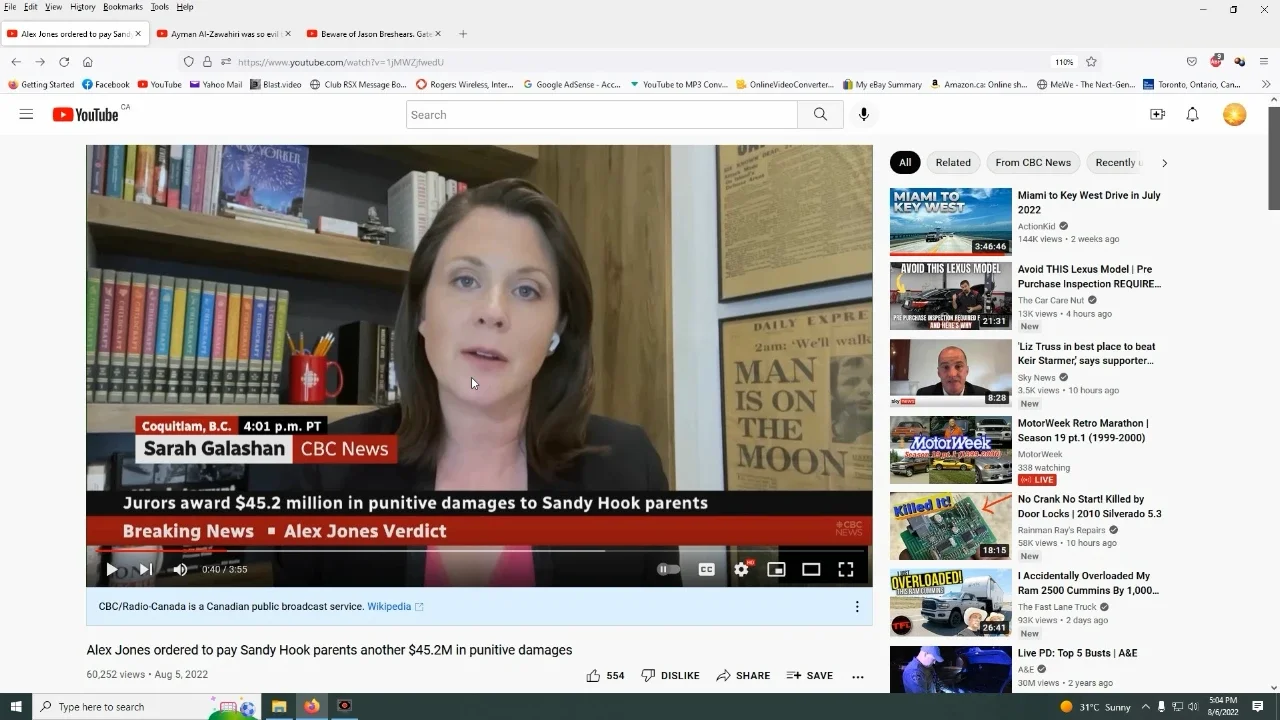Click the YouTube search magnifier button
Viewport: 1280px width, 720px height.
(820, 115)
